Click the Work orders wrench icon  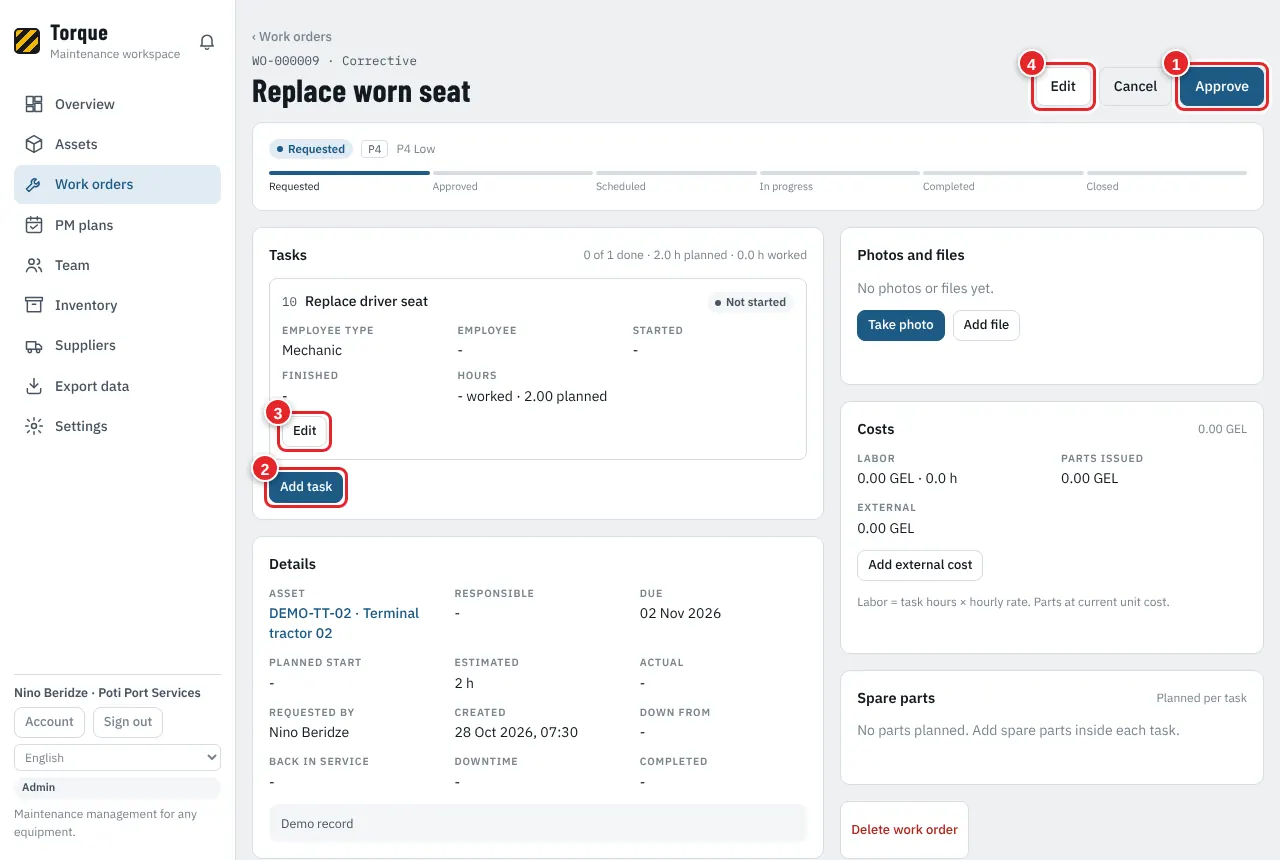[x=34, y=184]
